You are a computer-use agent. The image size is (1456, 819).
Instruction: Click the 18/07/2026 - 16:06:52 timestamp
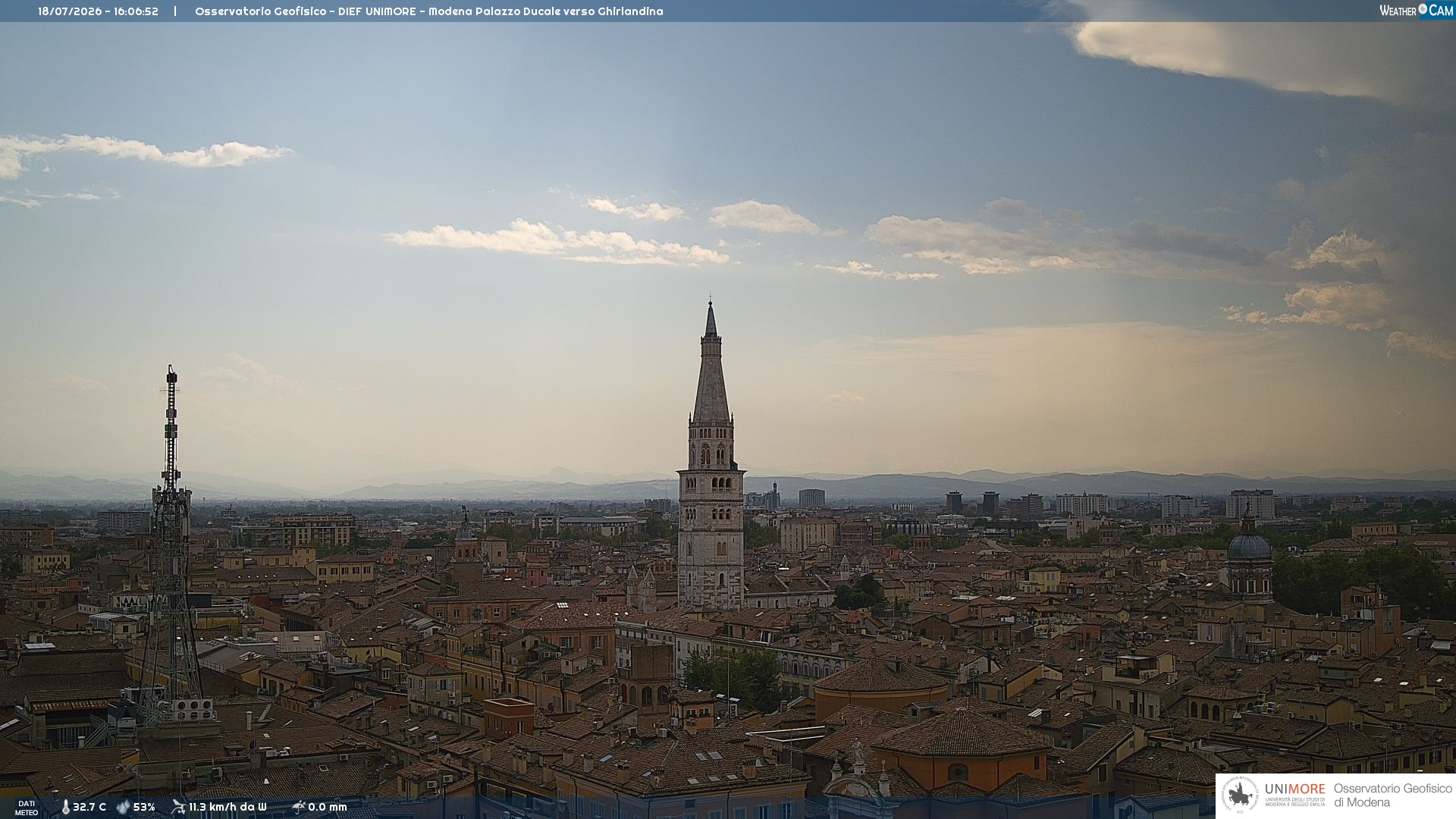(98, 11)
